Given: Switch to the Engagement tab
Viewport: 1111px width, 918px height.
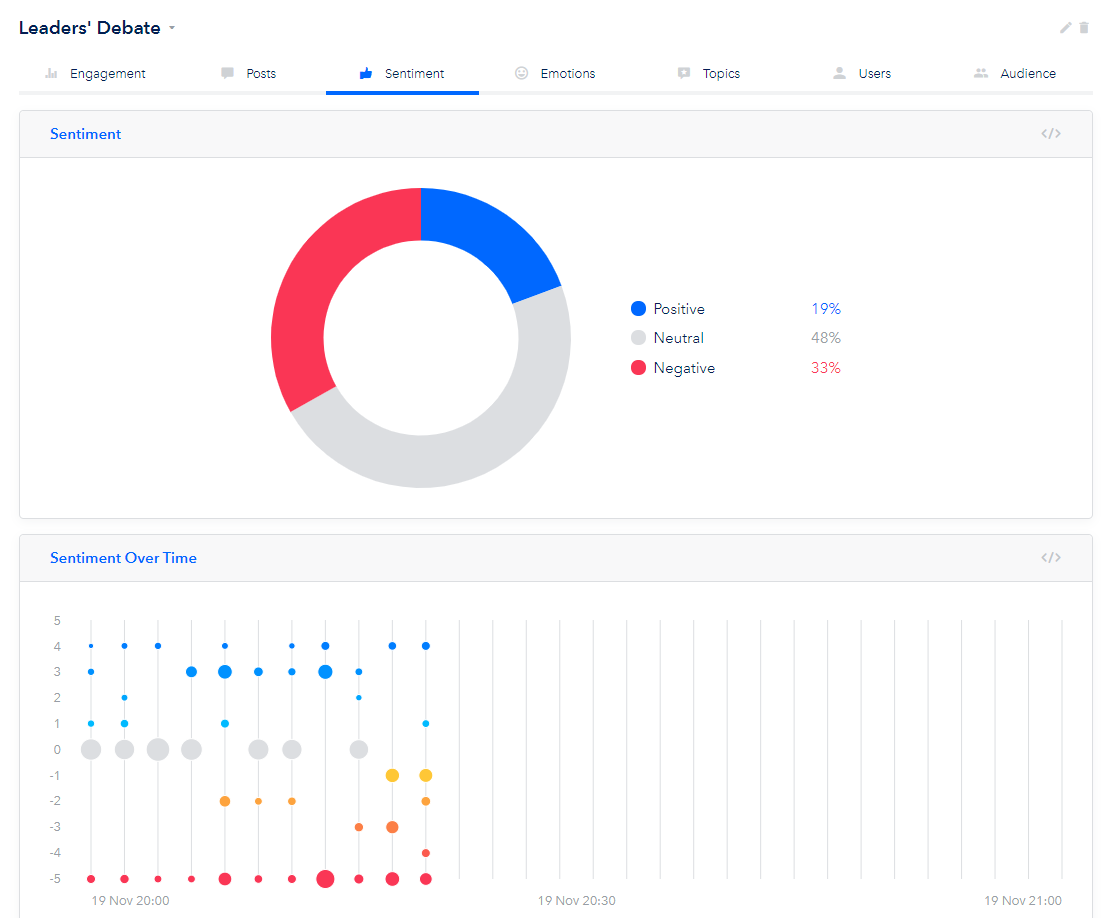Looking at the screenshot, I should click(x=96, y=74).
